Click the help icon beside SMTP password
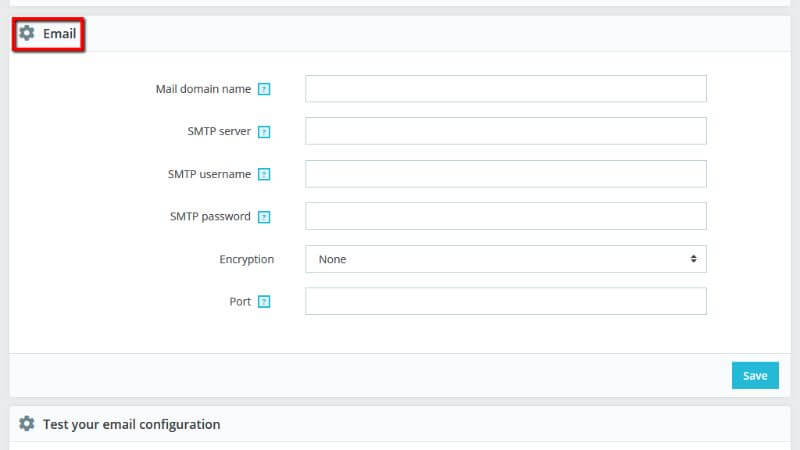Screen dimensions: 800x450 [x=264, y=217]
